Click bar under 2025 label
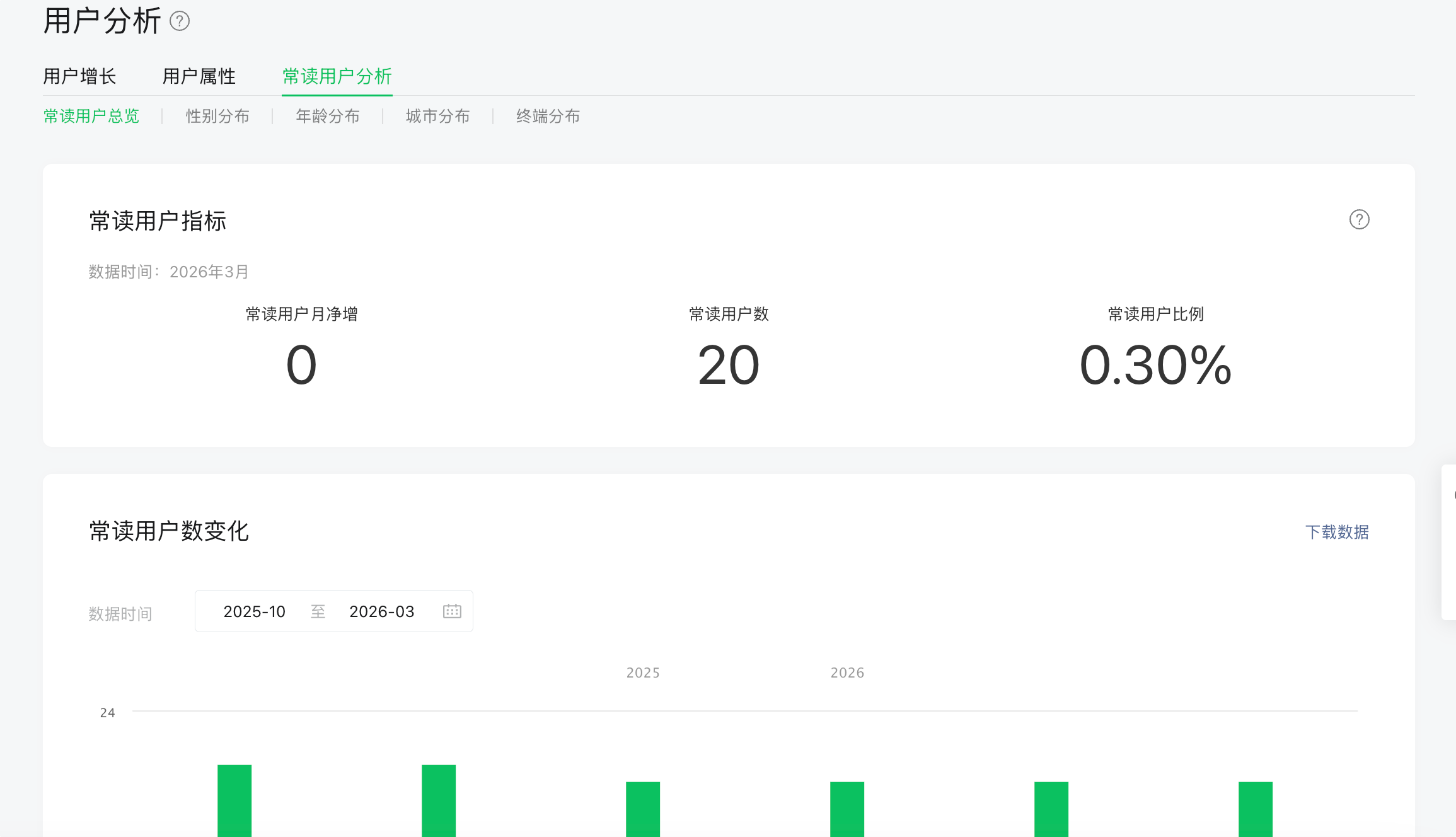The height and width of the screenshot is (837, 1456). click(643, 809)
